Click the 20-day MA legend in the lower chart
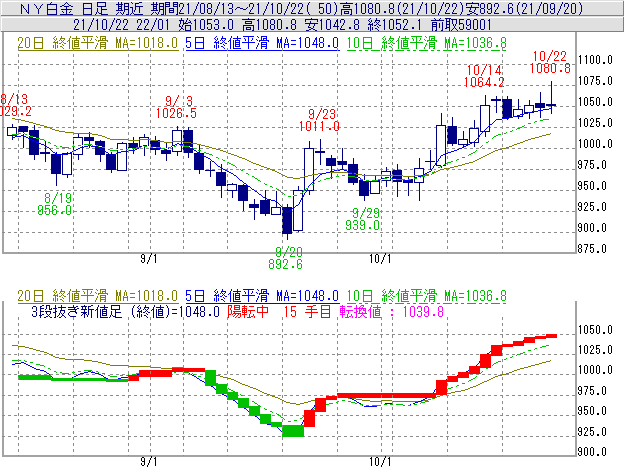The width and height of the screenshot is (624, 475). pos(98,296)
